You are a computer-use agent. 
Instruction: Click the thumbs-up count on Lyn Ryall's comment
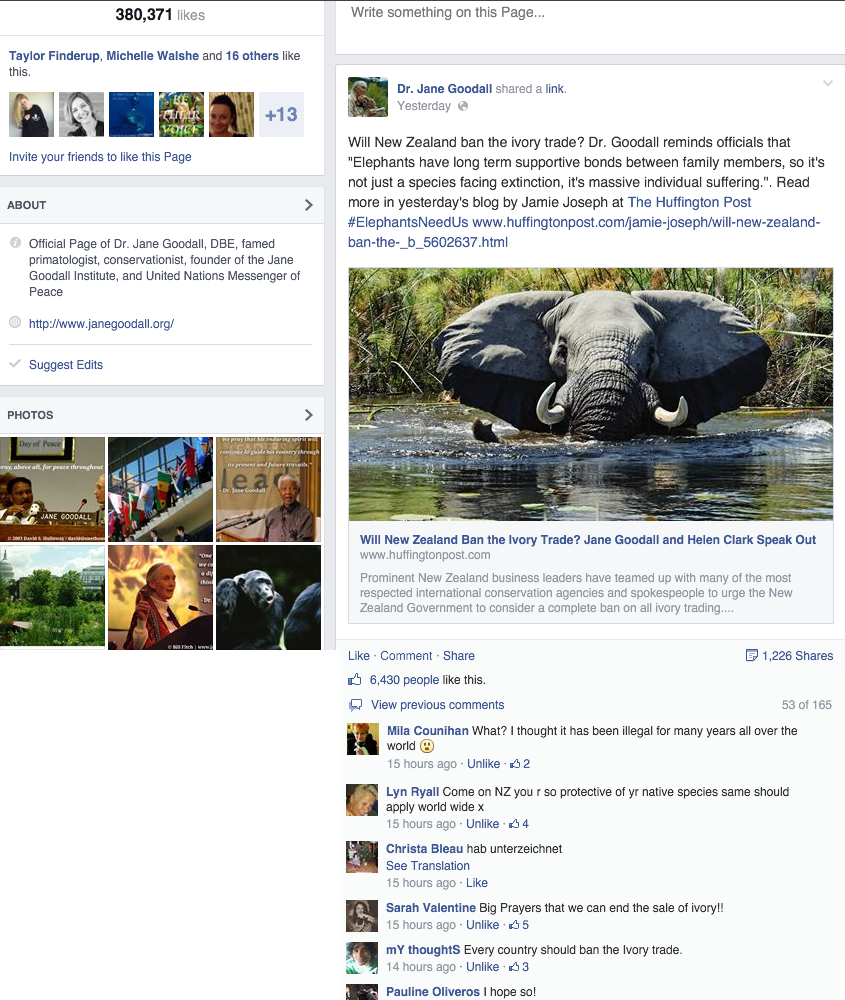(x=520, y=823)
